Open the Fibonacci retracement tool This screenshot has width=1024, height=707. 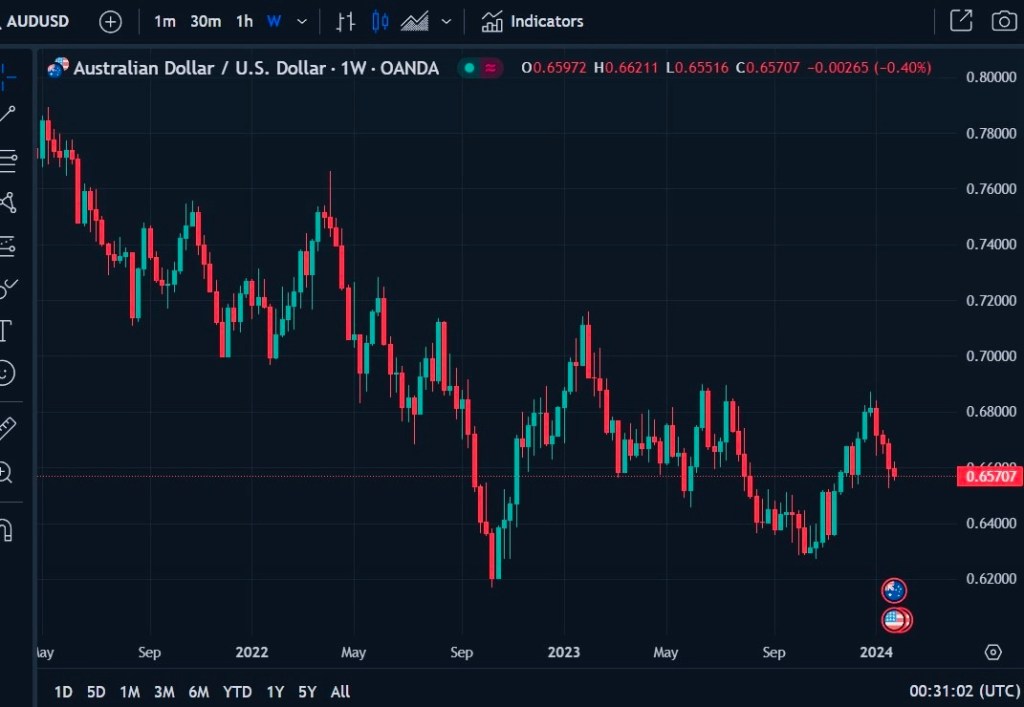pos(8,160)
